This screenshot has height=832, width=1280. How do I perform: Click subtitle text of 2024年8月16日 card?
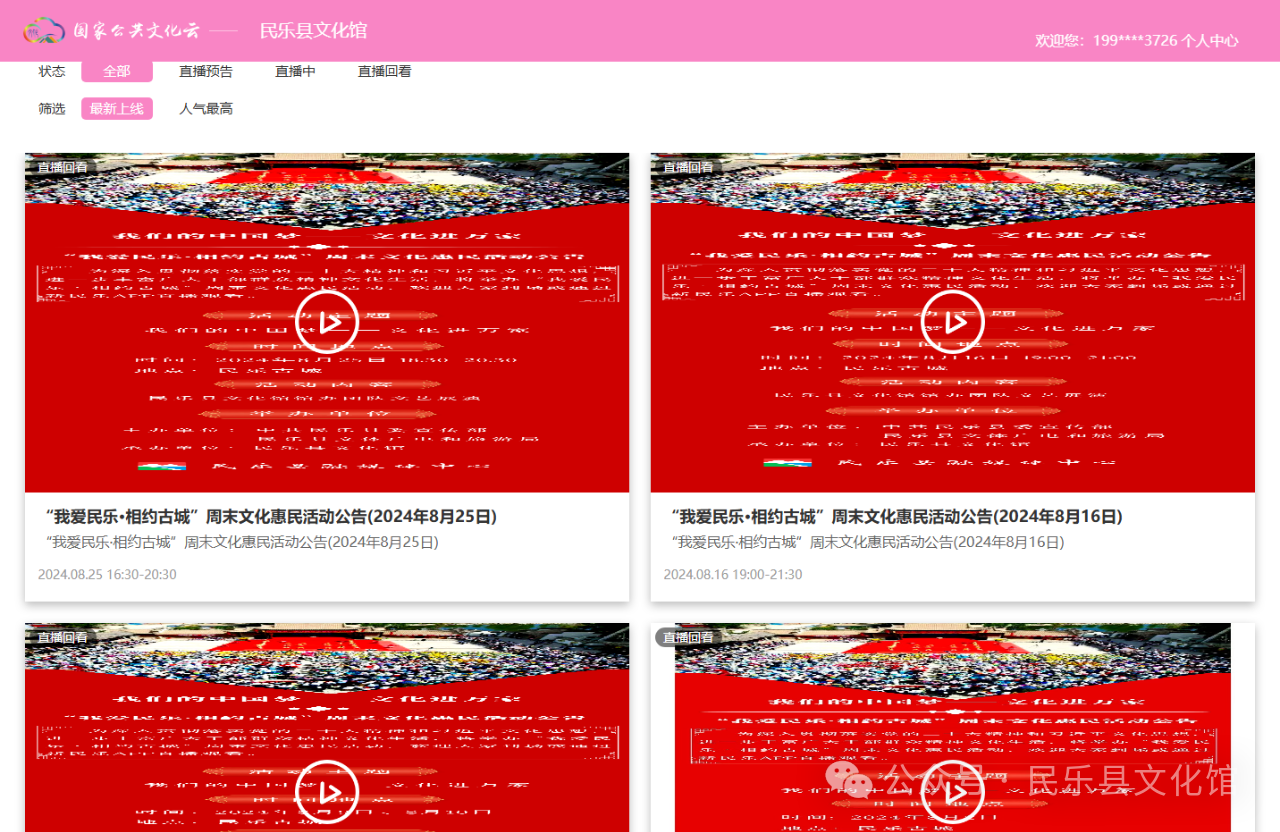click(868, 542)
